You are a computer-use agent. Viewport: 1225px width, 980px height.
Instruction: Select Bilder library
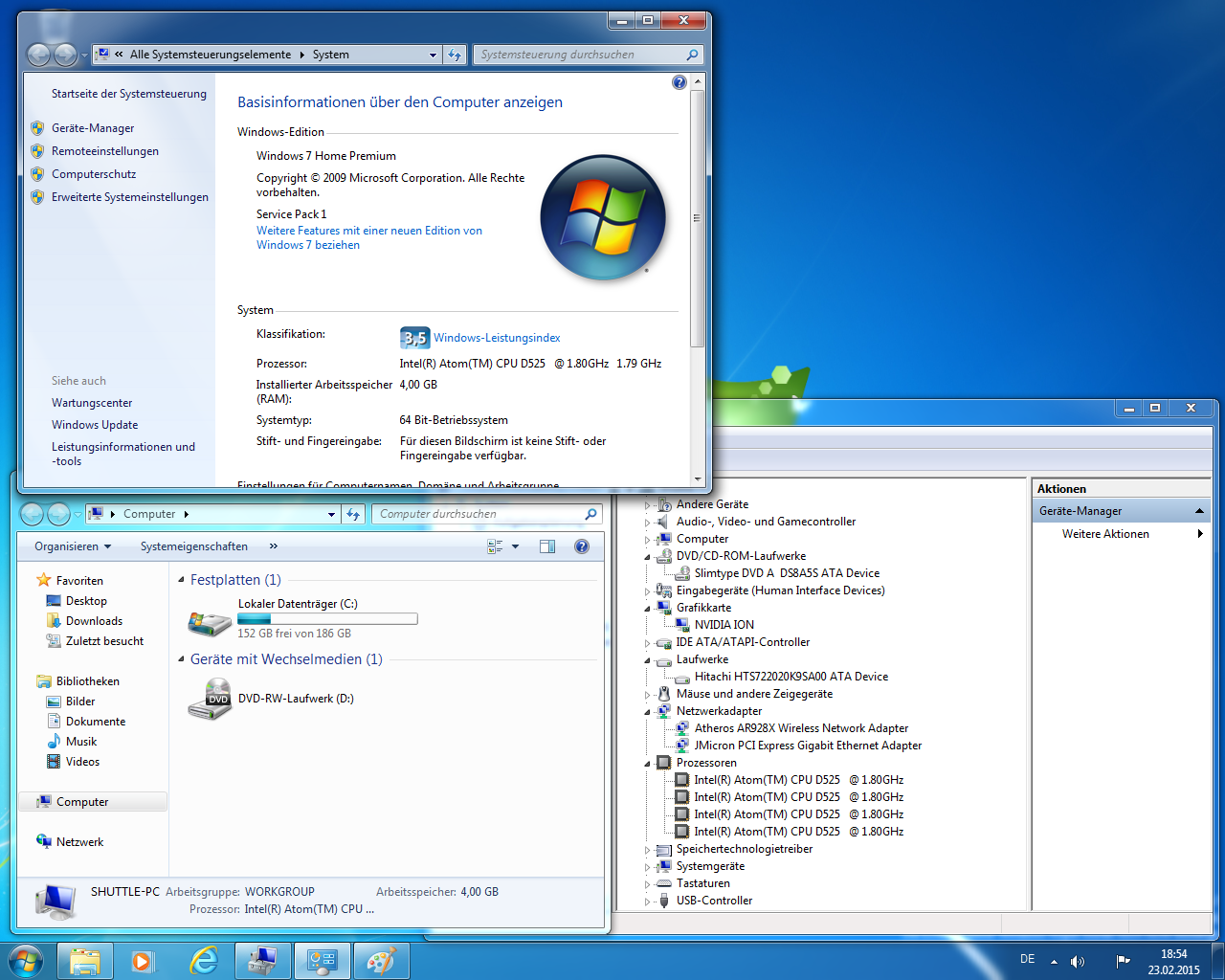tap(80, 702)
